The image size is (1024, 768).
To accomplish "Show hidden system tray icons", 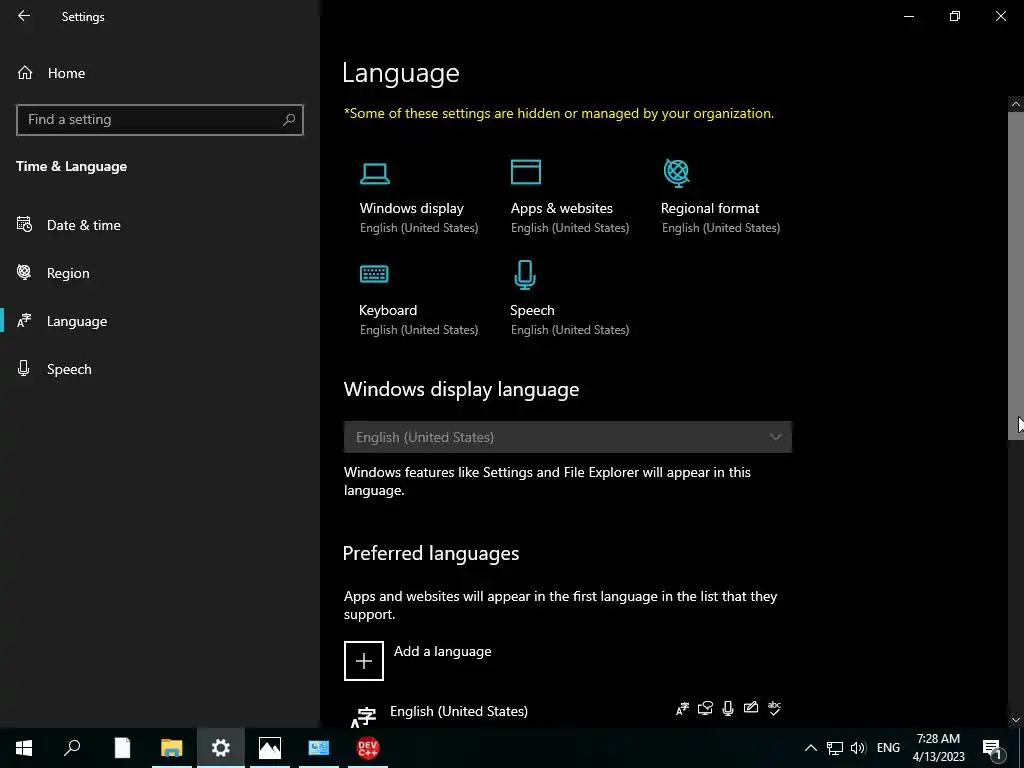I will 810,748.
